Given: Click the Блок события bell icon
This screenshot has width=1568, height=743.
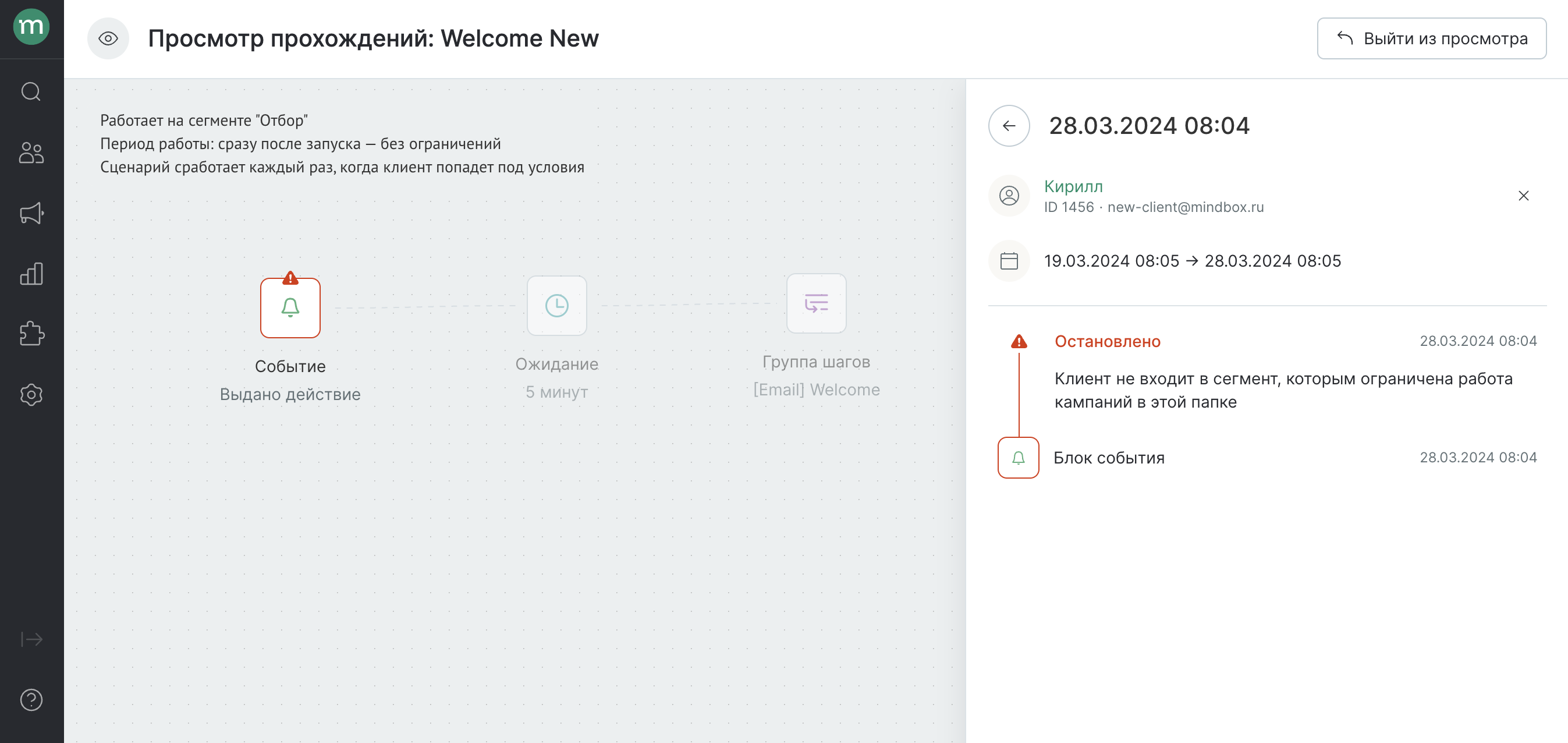Looking at the screenshot, I should click(1018, 458).
